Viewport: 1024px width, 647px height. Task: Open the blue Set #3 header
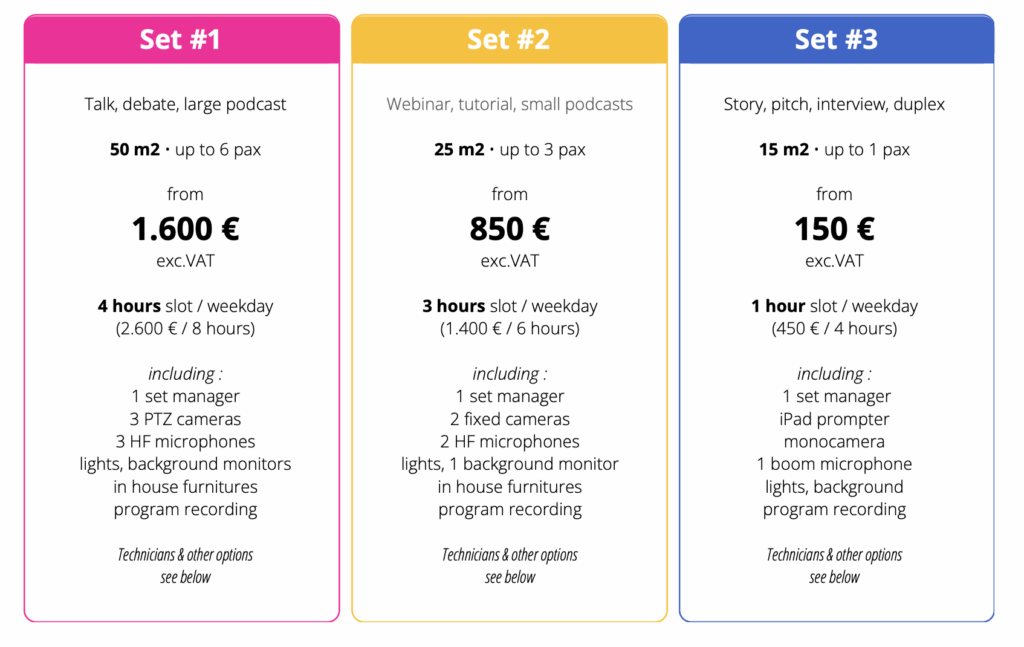836,39
